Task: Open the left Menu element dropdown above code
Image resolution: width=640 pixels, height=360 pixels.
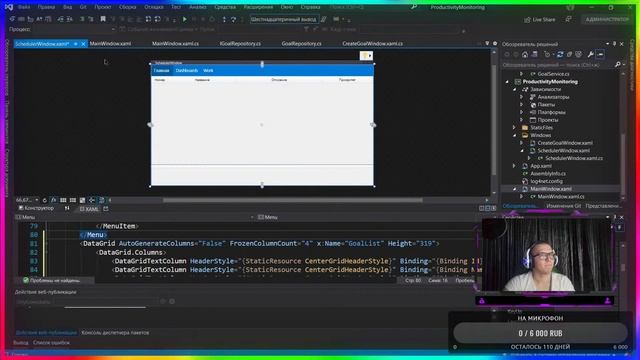Action: click(135, 217)
